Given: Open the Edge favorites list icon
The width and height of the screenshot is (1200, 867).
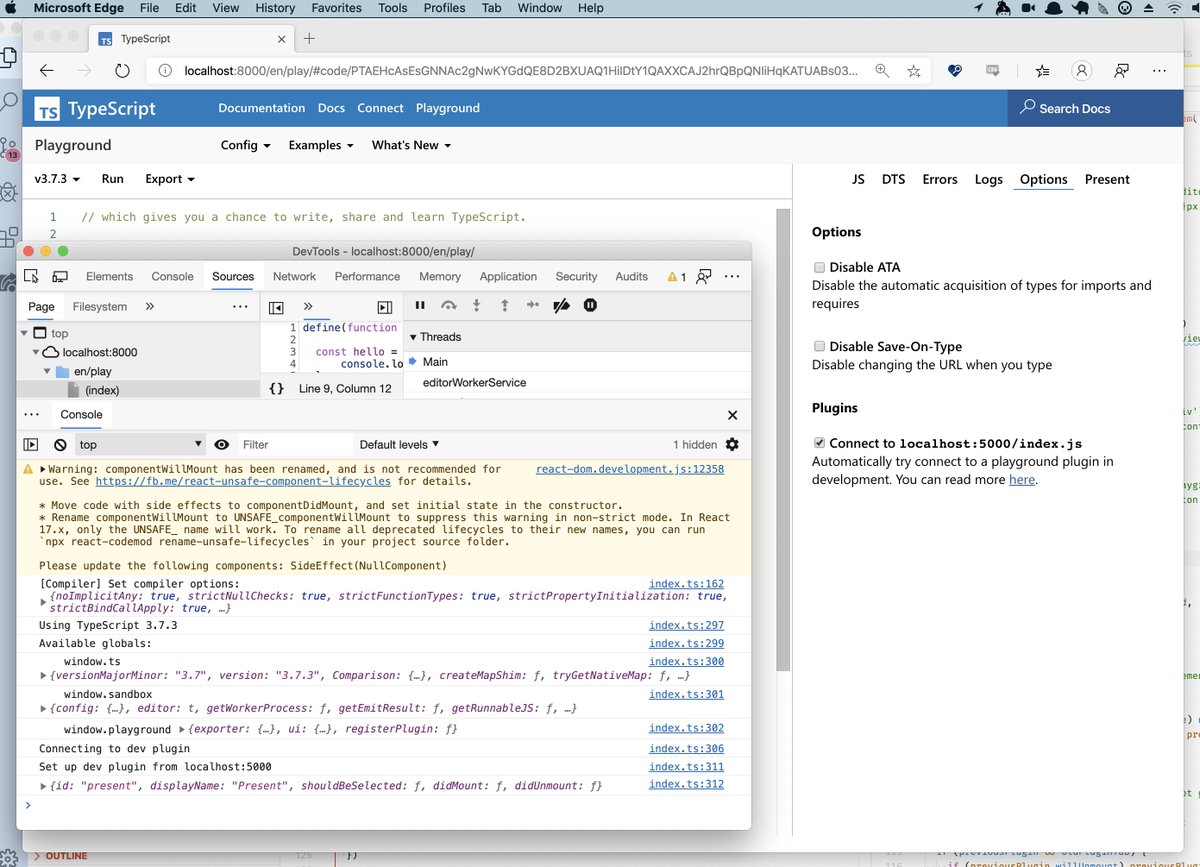Looking at the screenshot, I should click(x=1042, y=71).
